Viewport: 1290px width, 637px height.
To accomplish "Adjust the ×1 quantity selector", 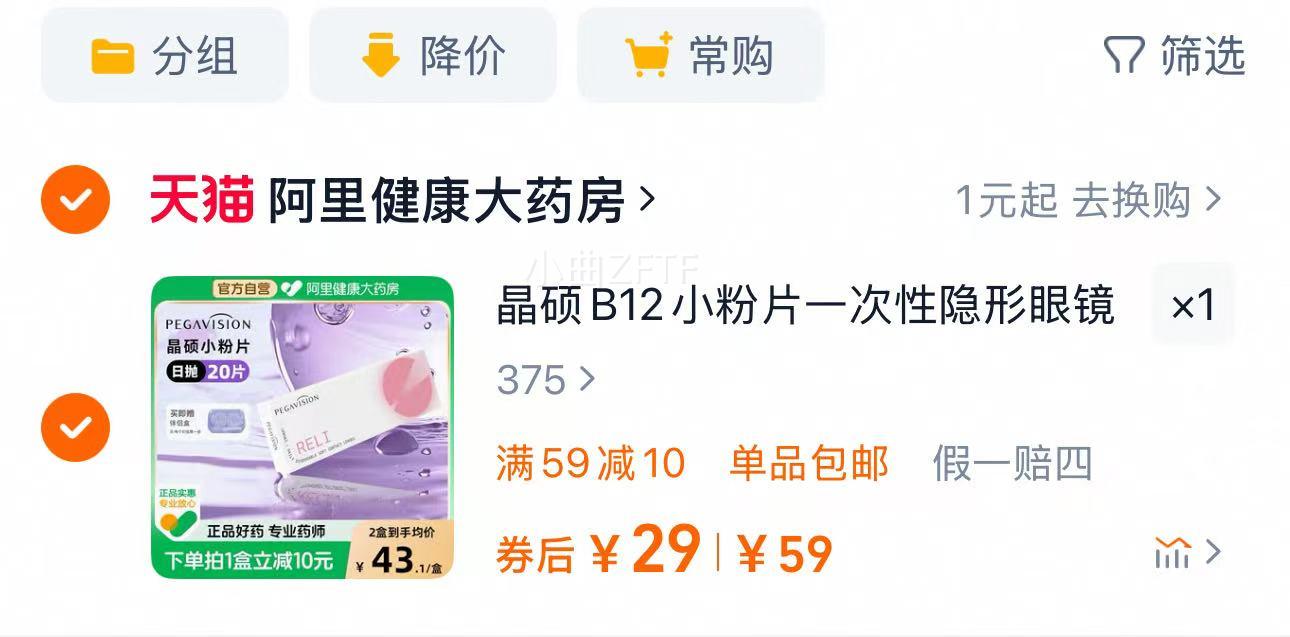I will pos(1193,305).
